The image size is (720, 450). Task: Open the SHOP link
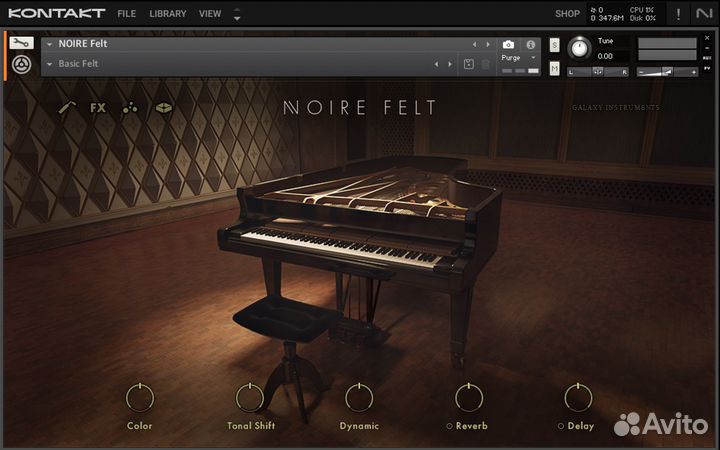[568, 14]
